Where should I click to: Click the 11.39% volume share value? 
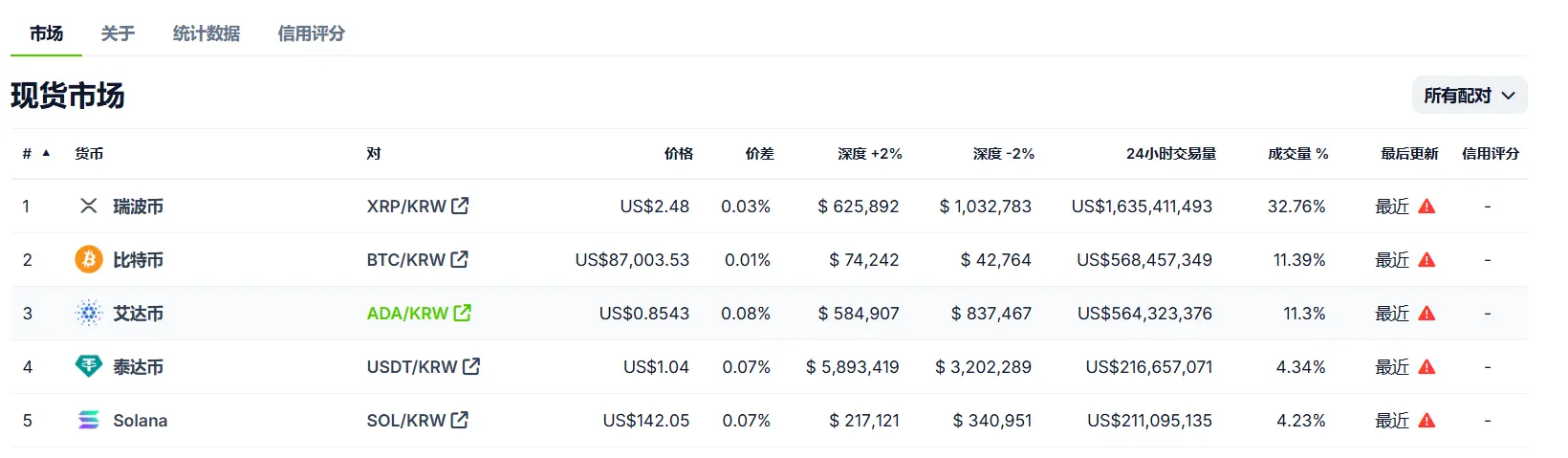(1299, 259)
